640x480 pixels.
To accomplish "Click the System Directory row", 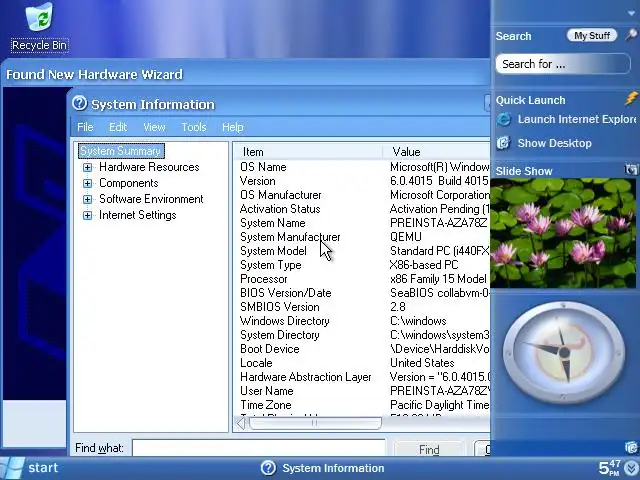I will (x=364, y=335).
